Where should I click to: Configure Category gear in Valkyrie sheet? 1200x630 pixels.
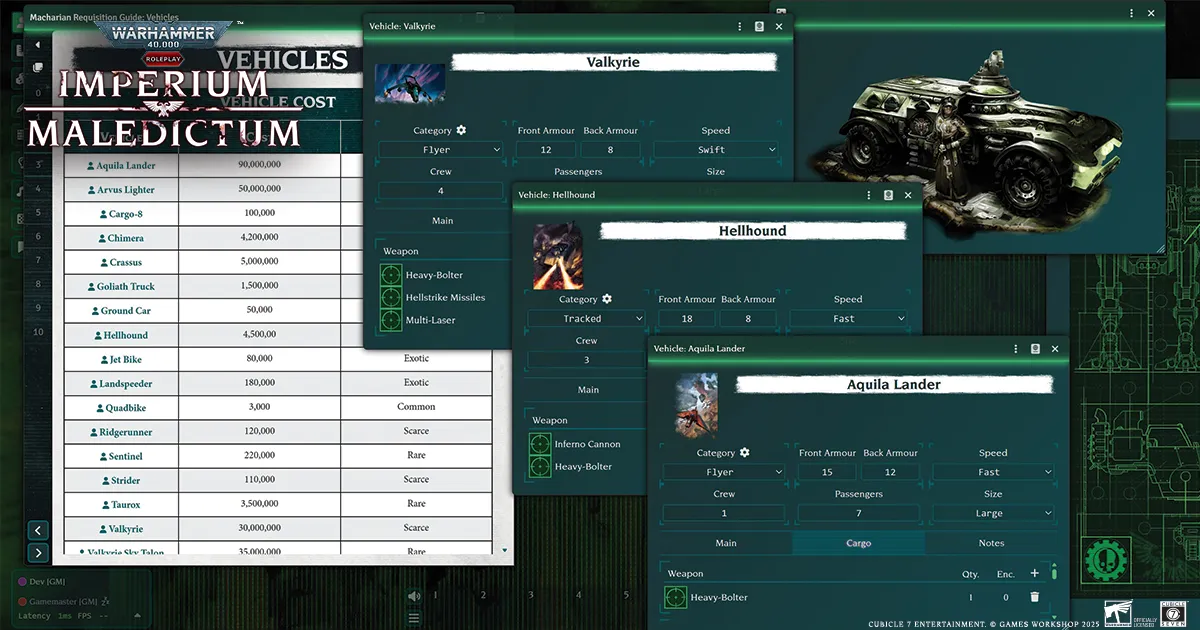[461, 131]
